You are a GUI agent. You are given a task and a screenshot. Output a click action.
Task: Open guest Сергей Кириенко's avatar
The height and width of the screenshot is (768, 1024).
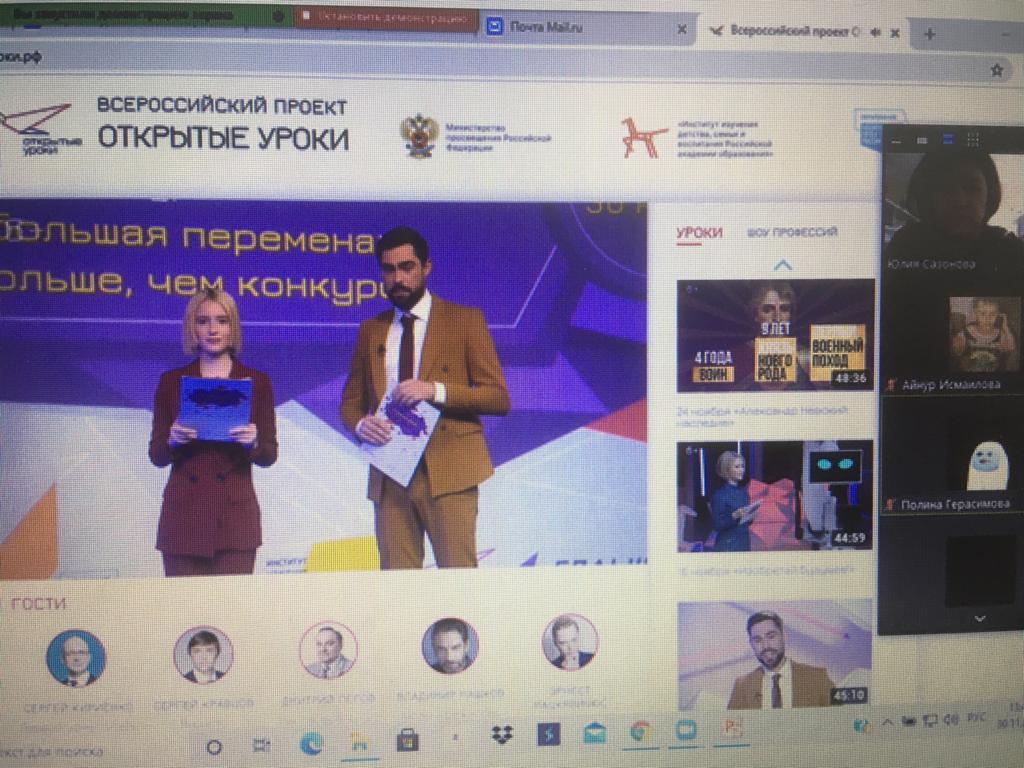point(76,657)
